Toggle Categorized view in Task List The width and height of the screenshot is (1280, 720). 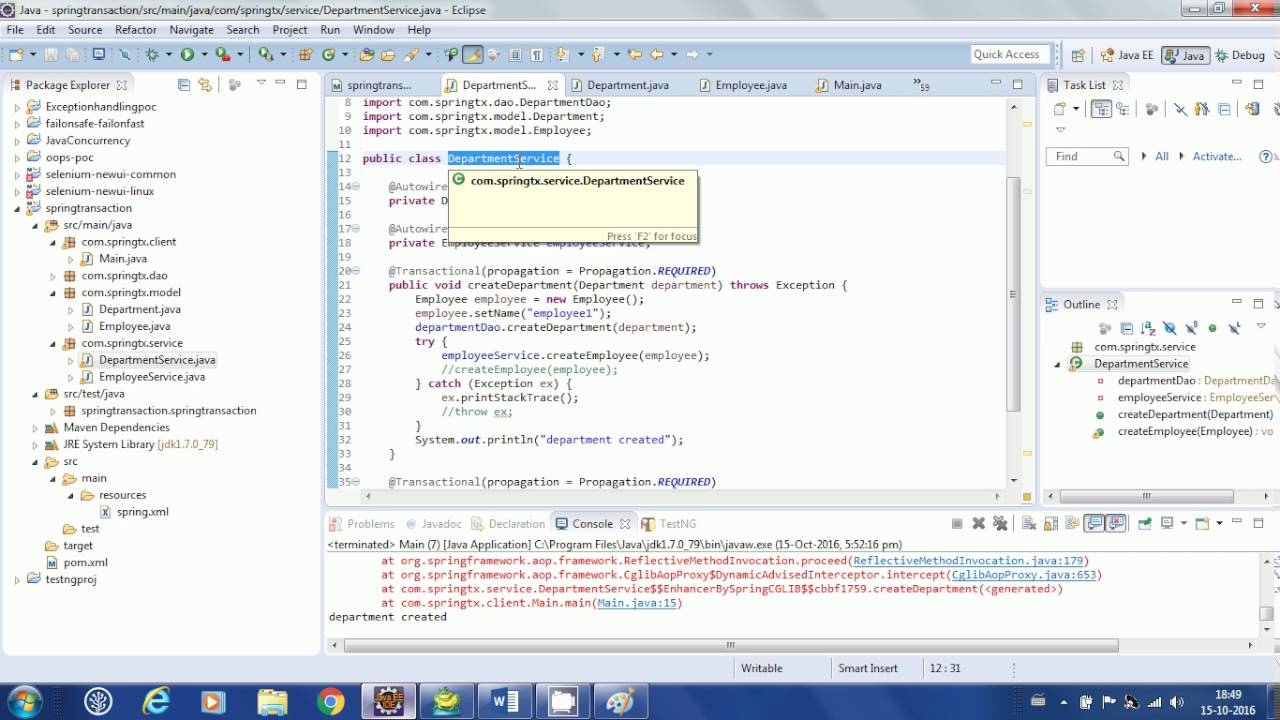click(x=1101, y=109)
